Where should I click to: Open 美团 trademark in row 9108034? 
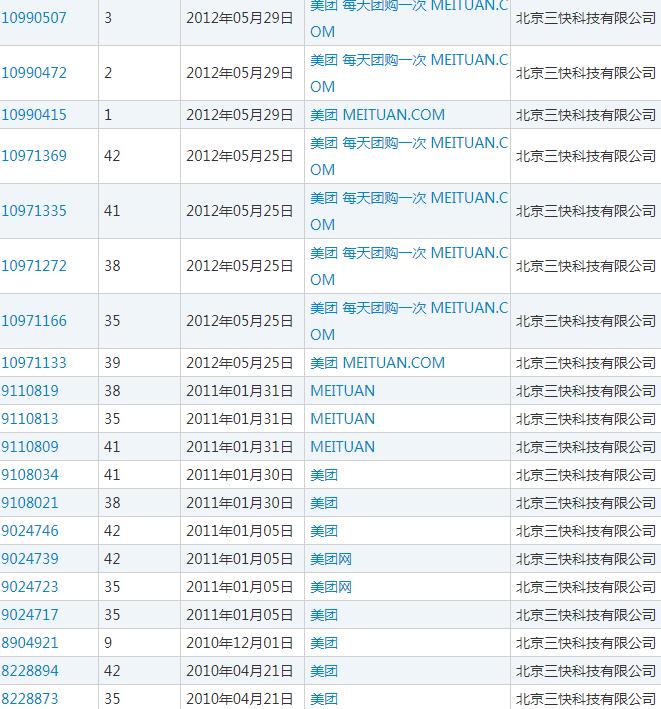pyautogui.click(x=324, y=475)
